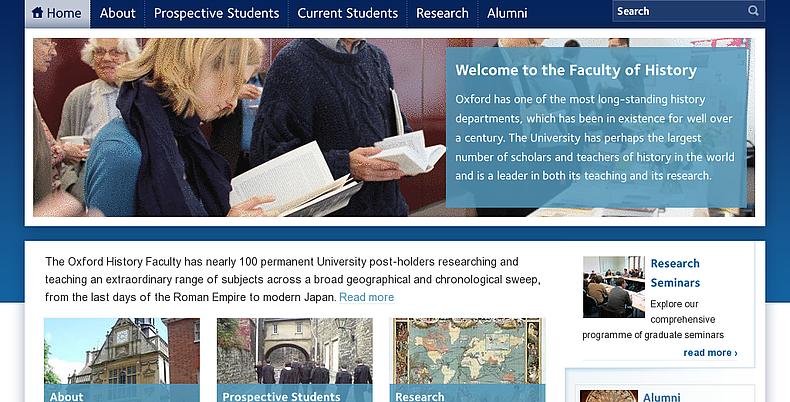Click the Alumni sidebar thumbnail image
The height and width of the screenshot is (402, 790).
point(608,396)
